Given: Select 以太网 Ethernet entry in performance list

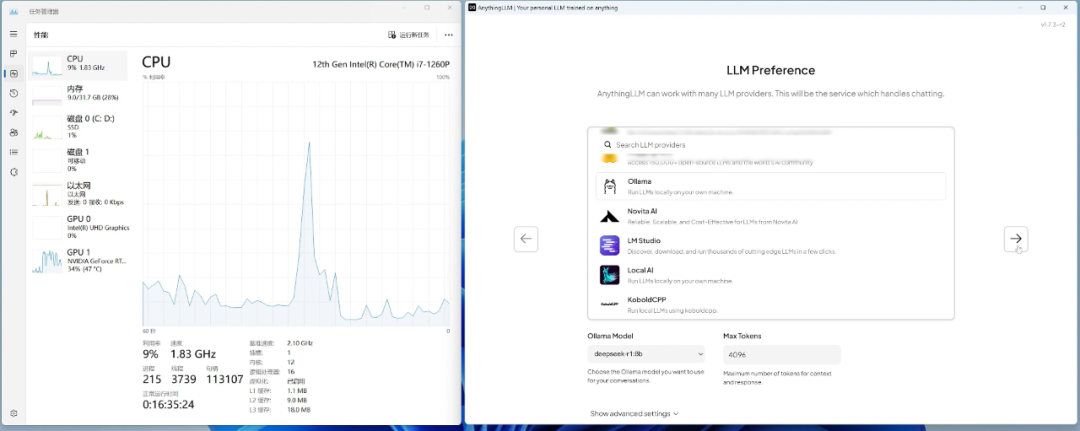Looking at the screenshot, I should pyautogui.click(x=78, y=193).
